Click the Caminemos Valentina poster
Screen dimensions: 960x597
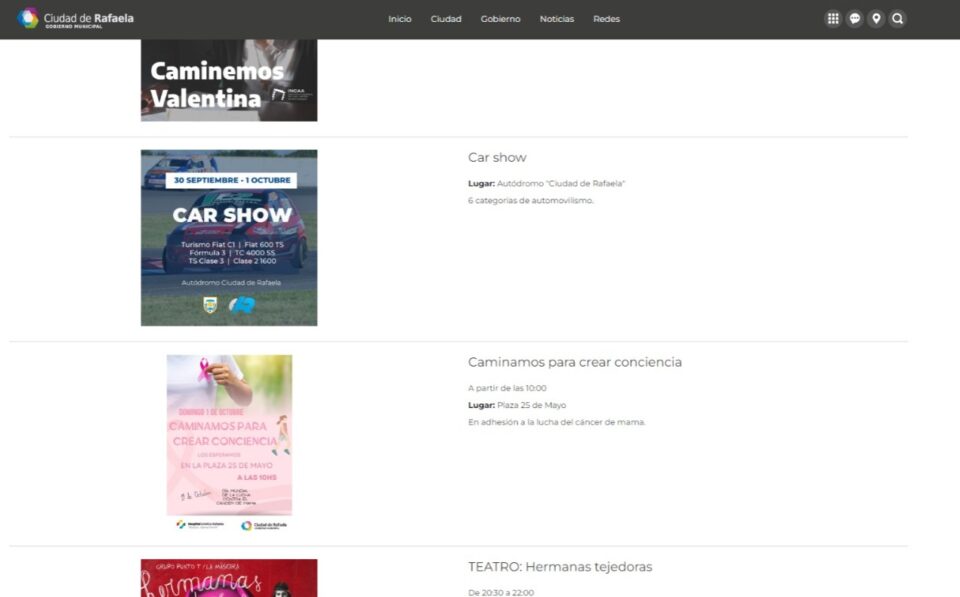pos(229,80)
